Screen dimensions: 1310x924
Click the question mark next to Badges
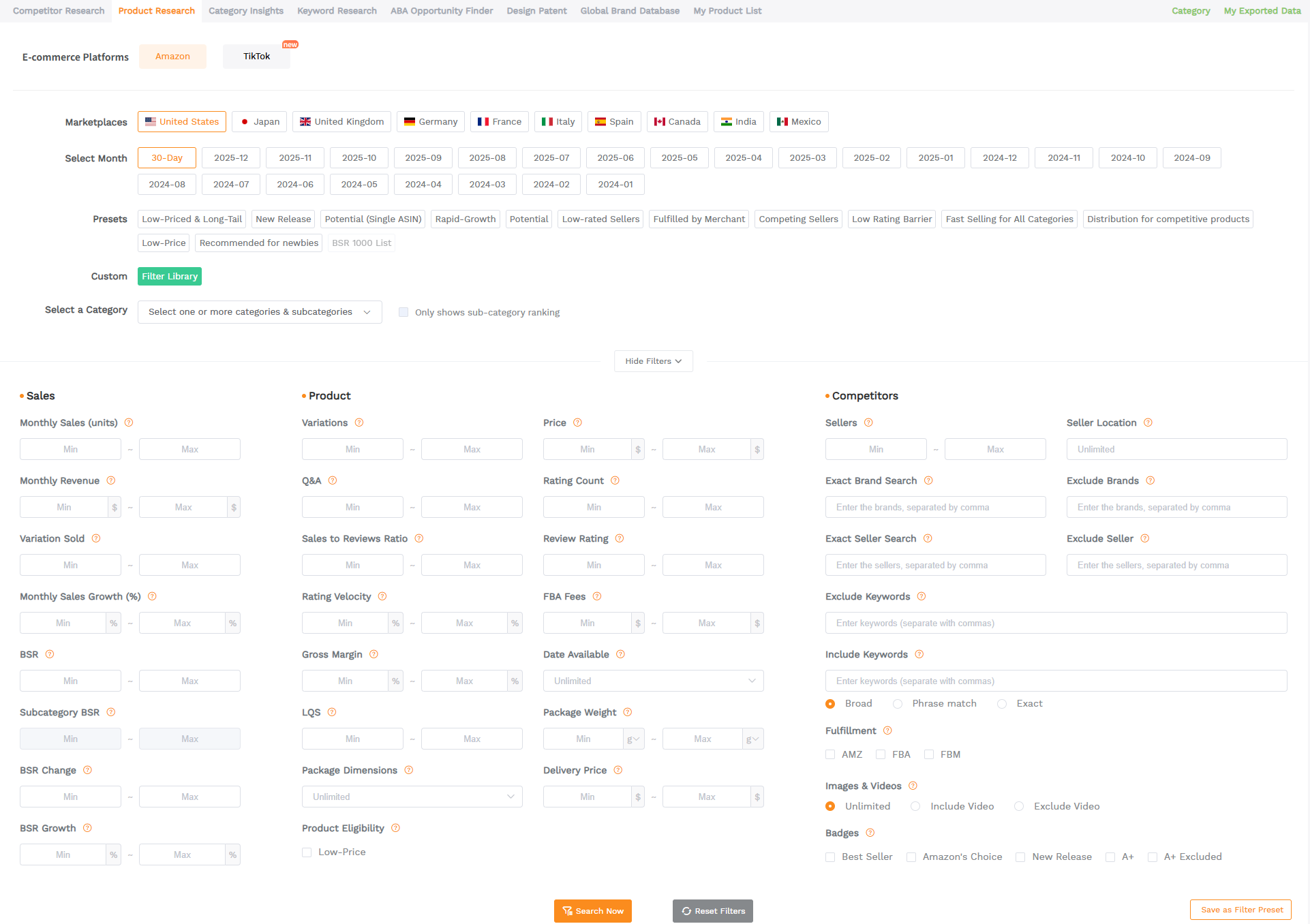pos(870,833)
